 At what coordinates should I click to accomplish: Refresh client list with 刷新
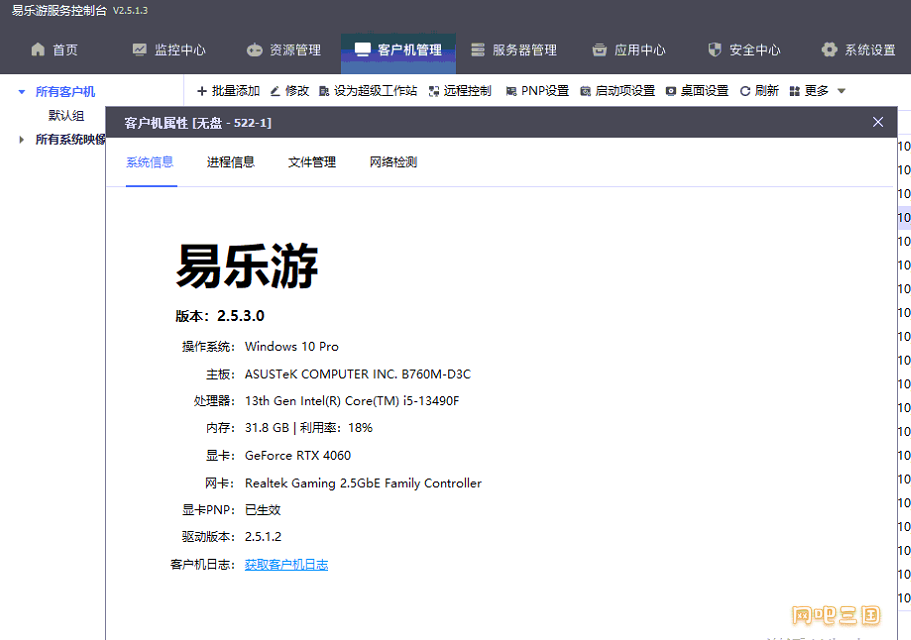[x=759, y=91]
